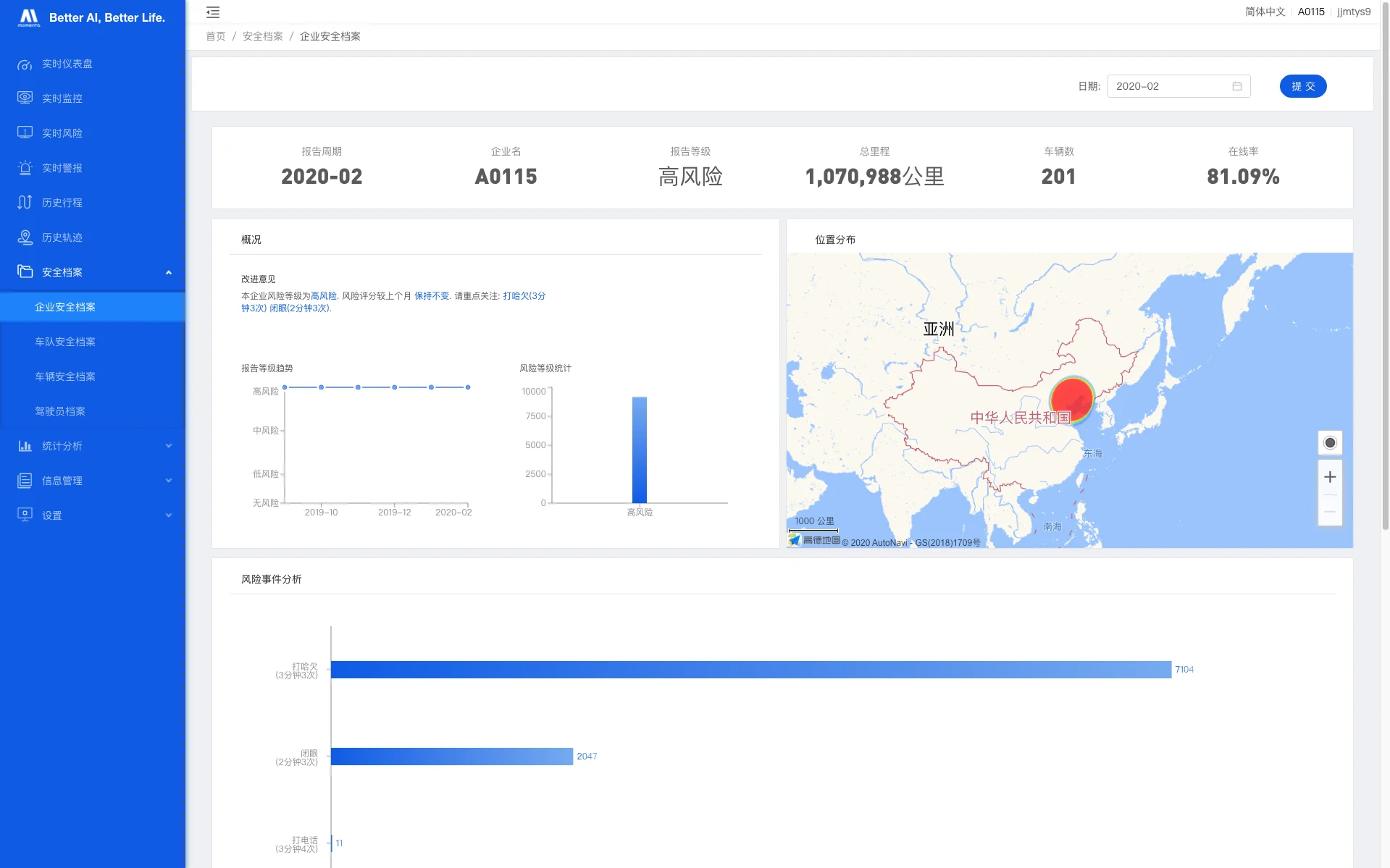Click the 闭眼 bar valued 2047
1390x868 pixels.
(452, 757)
